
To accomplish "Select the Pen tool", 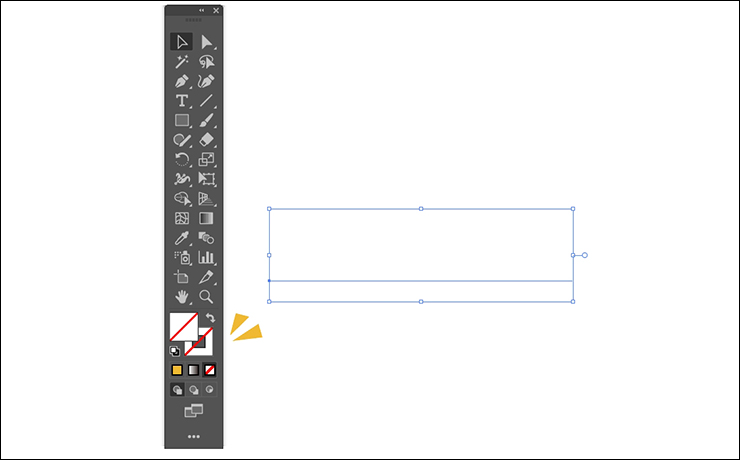I will [182, 81].
